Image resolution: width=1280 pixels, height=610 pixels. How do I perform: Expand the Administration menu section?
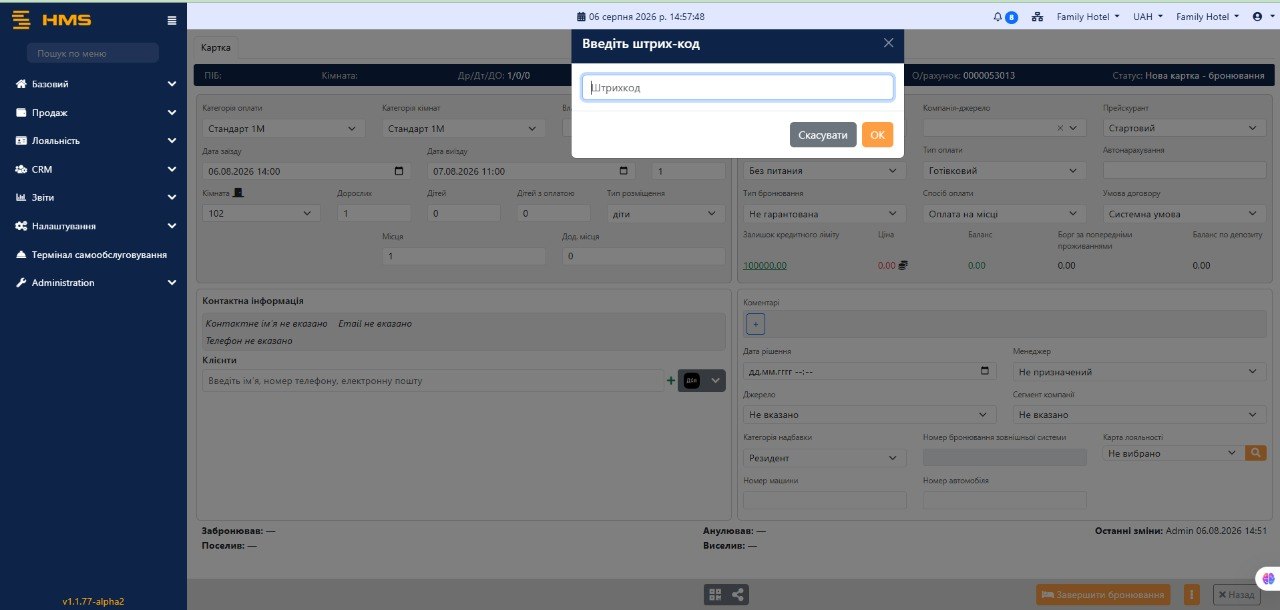94,283
